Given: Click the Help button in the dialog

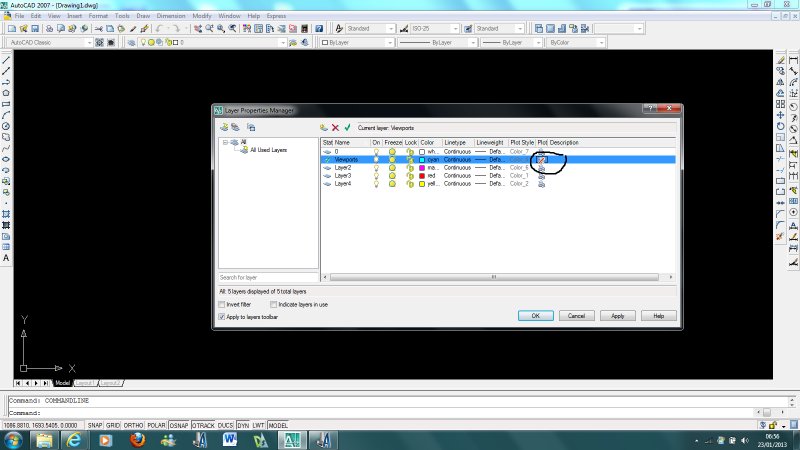Looking at the screenshot, I should point(659,316).
